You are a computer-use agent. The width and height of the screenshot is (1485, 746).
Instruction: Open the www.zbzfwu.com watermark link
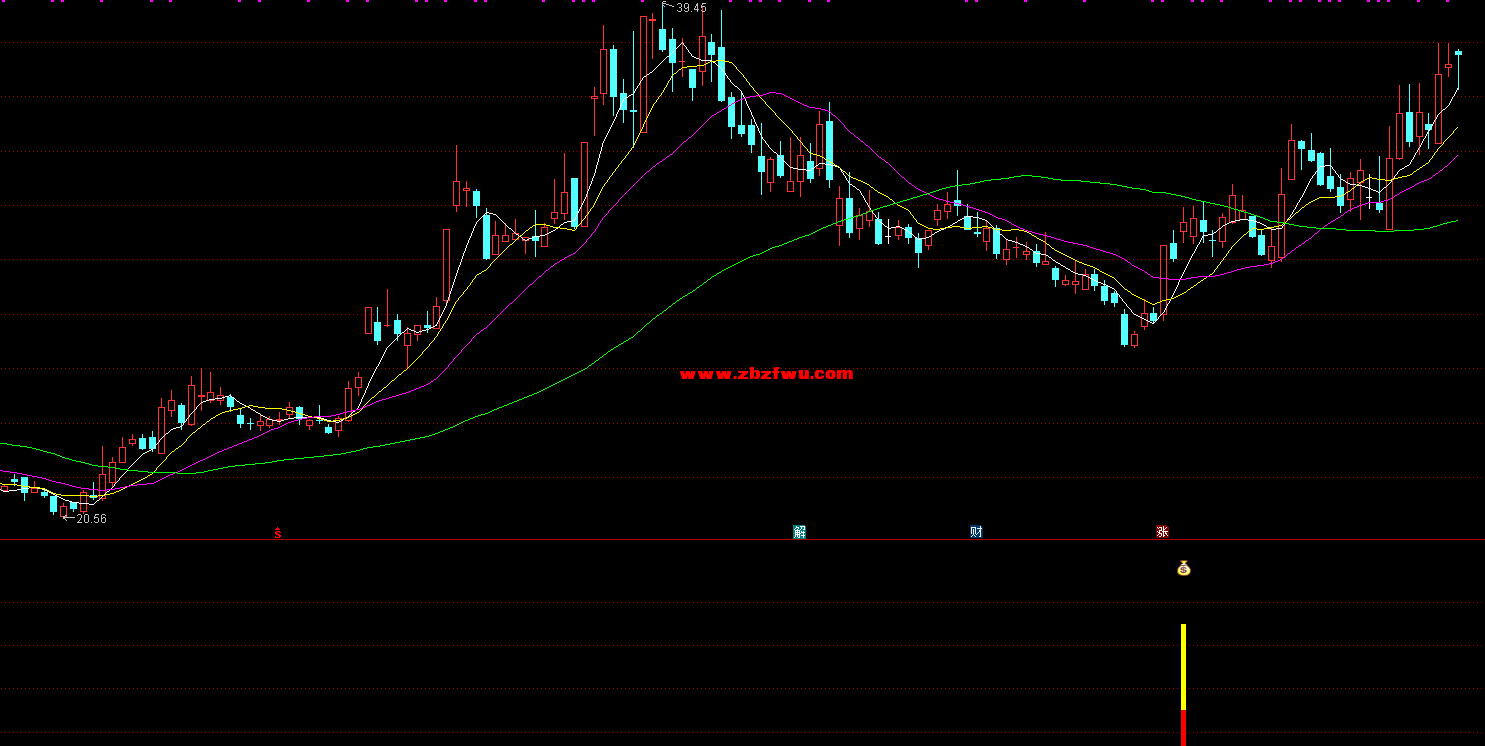766,374
